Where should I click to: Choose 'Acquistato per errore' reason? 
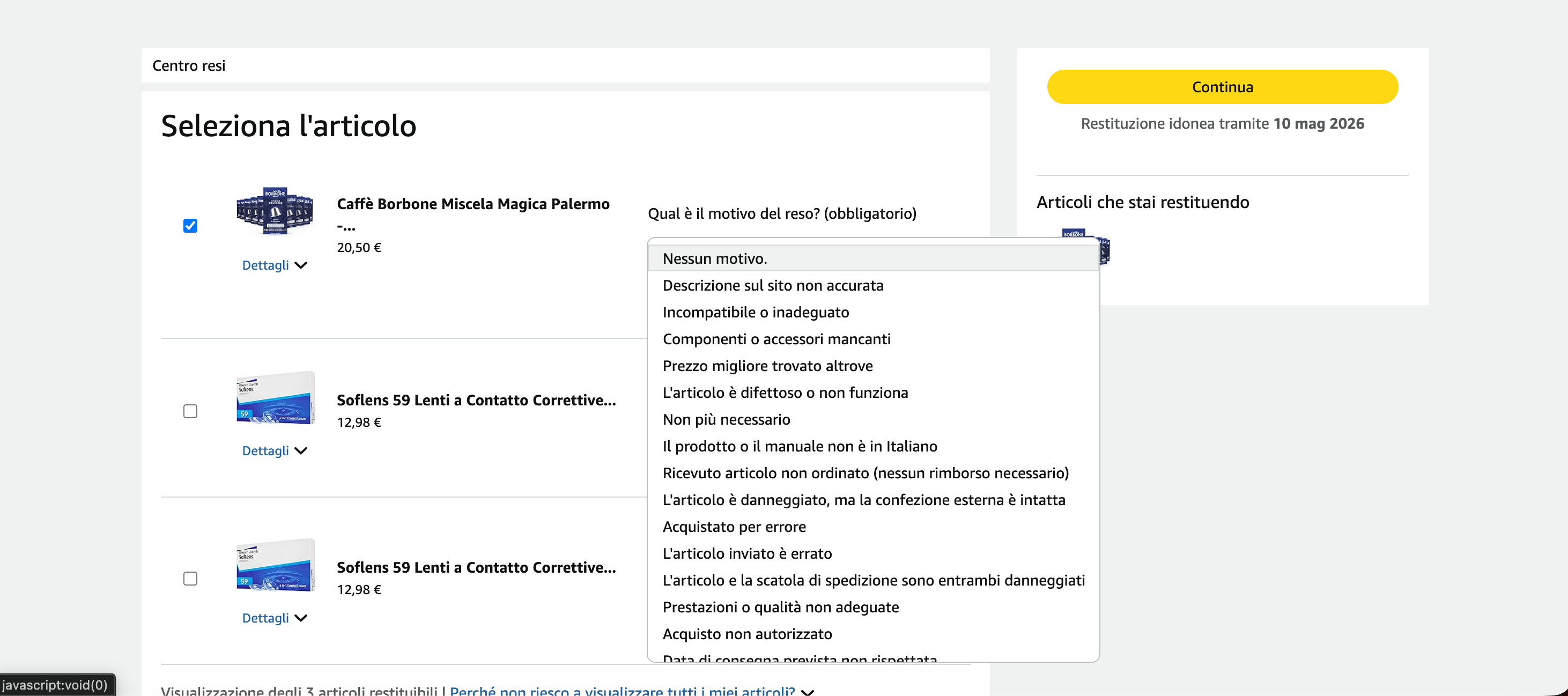tap(874, 526)
